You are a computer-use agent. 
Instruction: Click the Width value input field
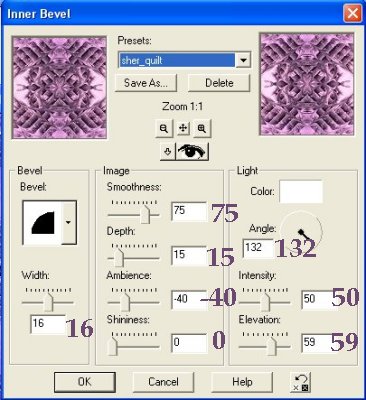[x=48, y=324]
